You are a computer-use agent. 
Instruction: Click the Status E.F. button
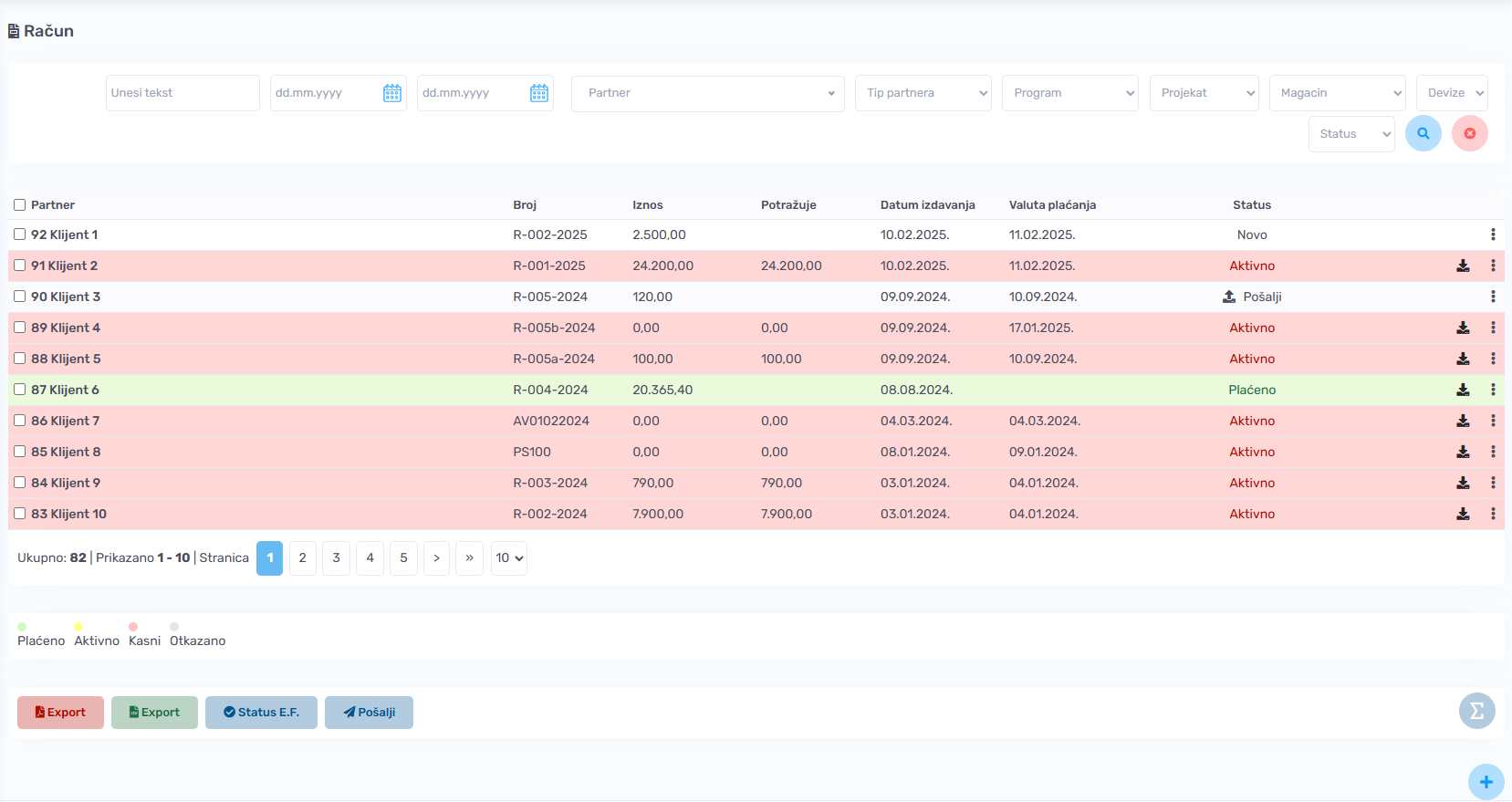coord(261,713)
